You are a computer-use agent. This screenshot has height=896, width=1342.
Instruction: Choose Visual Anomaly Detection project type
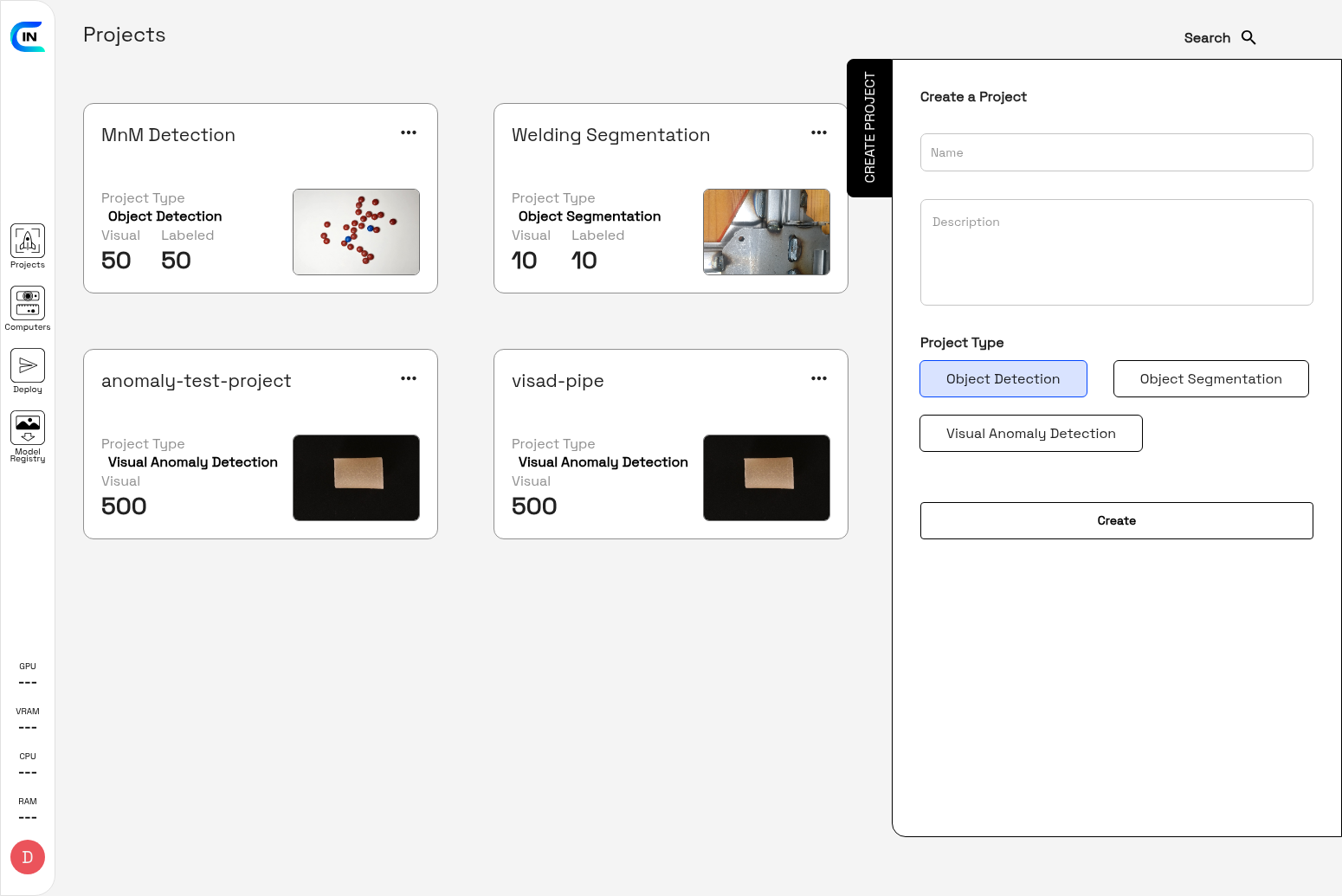(x=1030, y=433)
